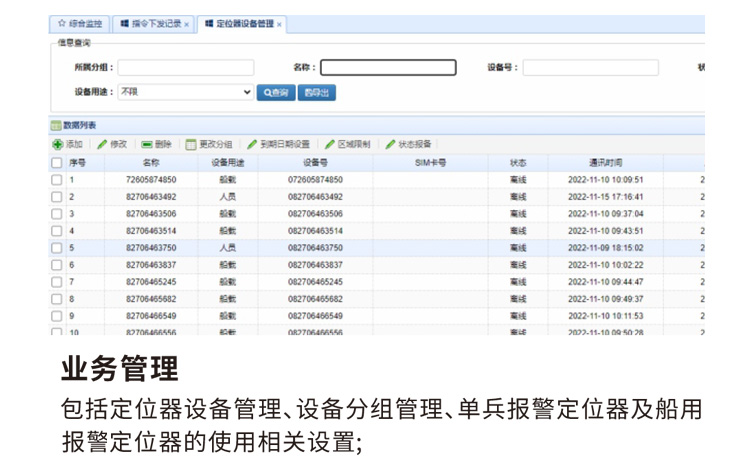
Task: Open 区域限制 area restriction tool
Action: [329, 144]
